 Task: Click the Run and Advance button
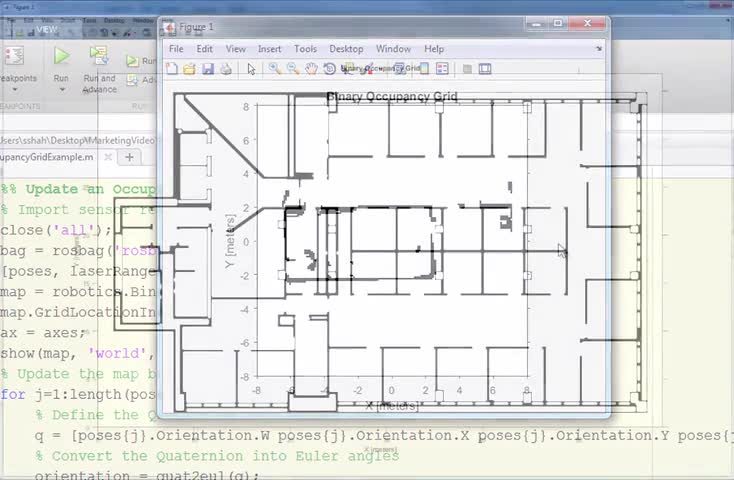100,69
